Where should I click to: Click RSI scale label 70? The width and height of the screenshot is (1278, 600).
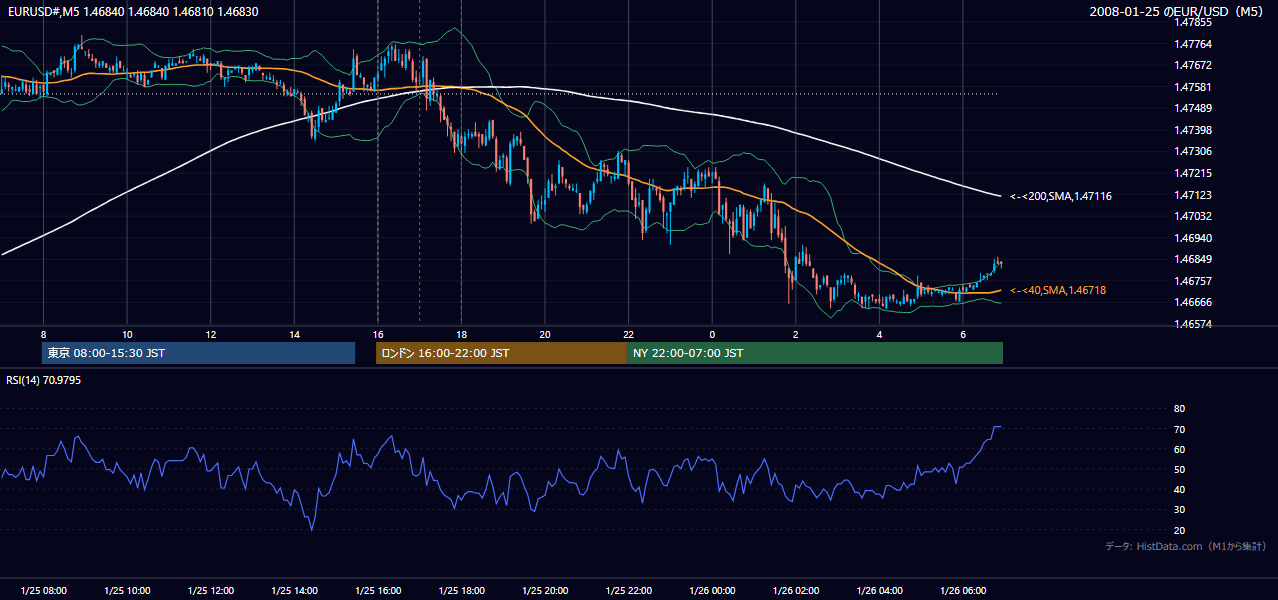click(1179, 429)
